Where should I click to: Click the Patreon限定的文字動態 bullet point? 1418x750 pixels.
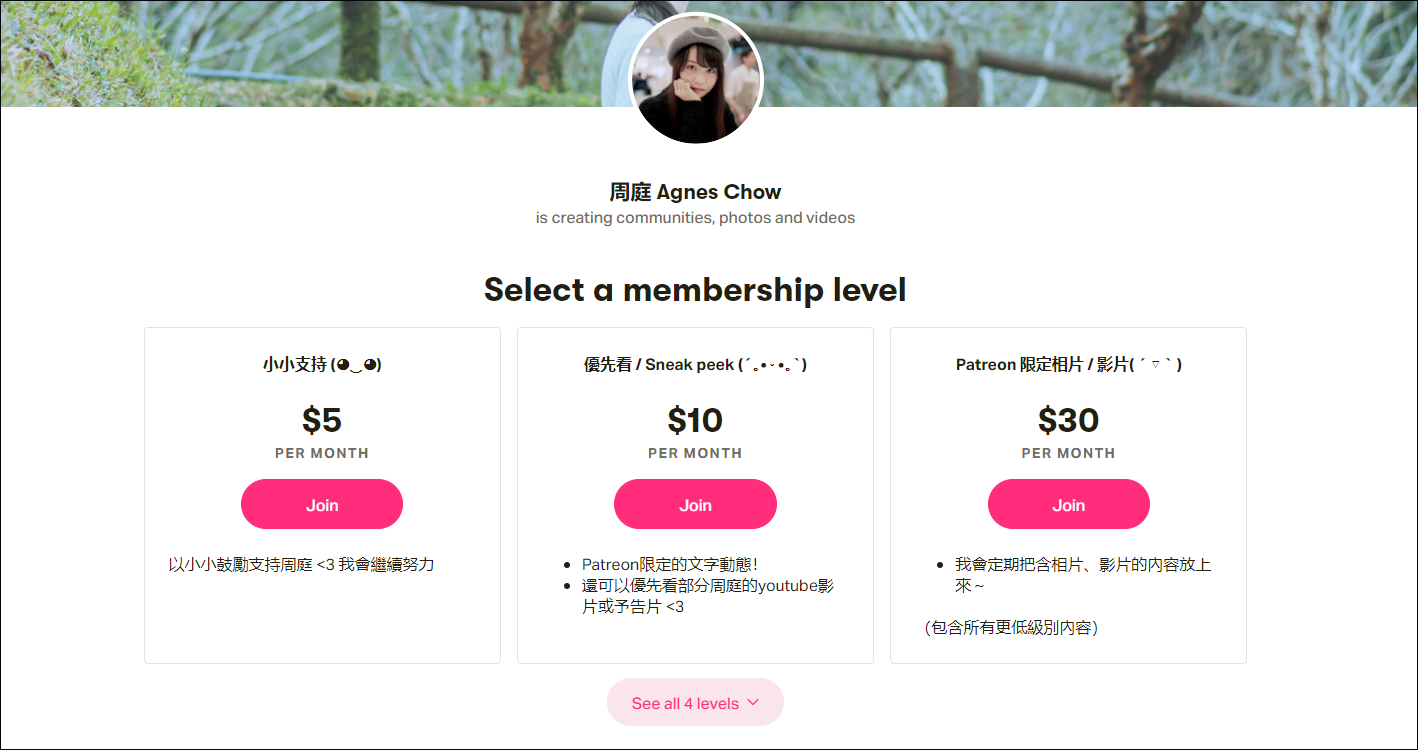676,565
